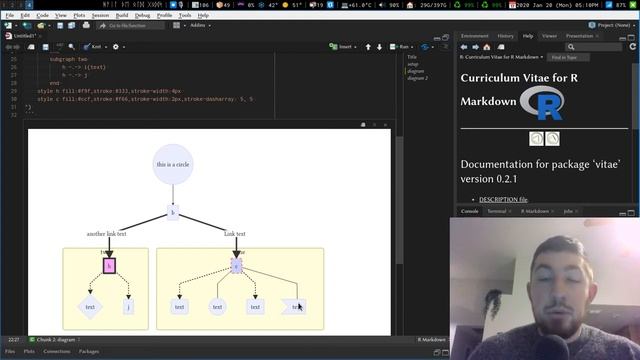
Task: Select 'setup' in document outline
Action: click(x=413, y=64)
